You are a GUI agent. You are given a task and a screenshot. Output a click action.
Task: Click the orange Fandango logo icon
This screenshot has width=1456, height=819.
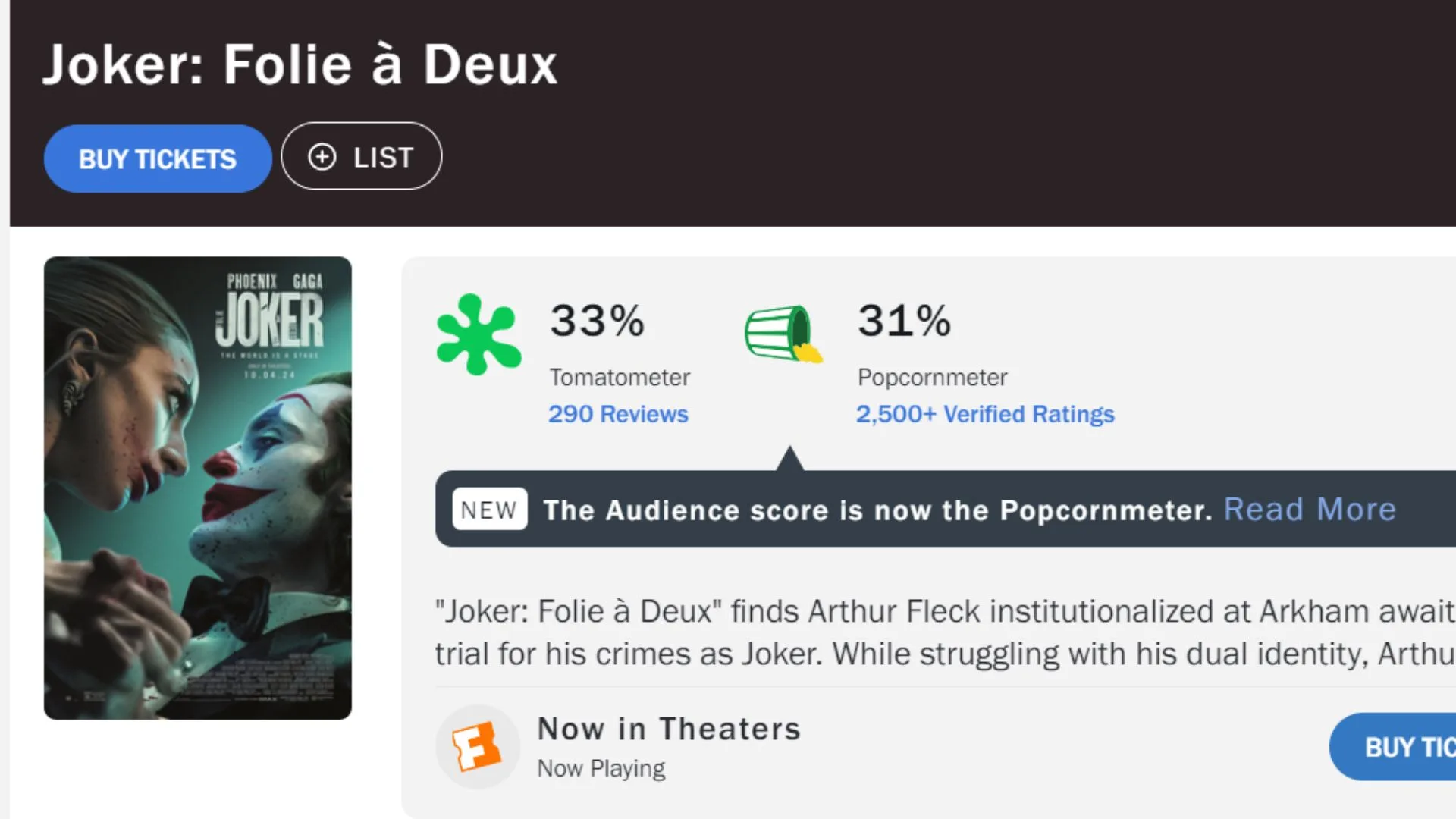click(477, 746)
